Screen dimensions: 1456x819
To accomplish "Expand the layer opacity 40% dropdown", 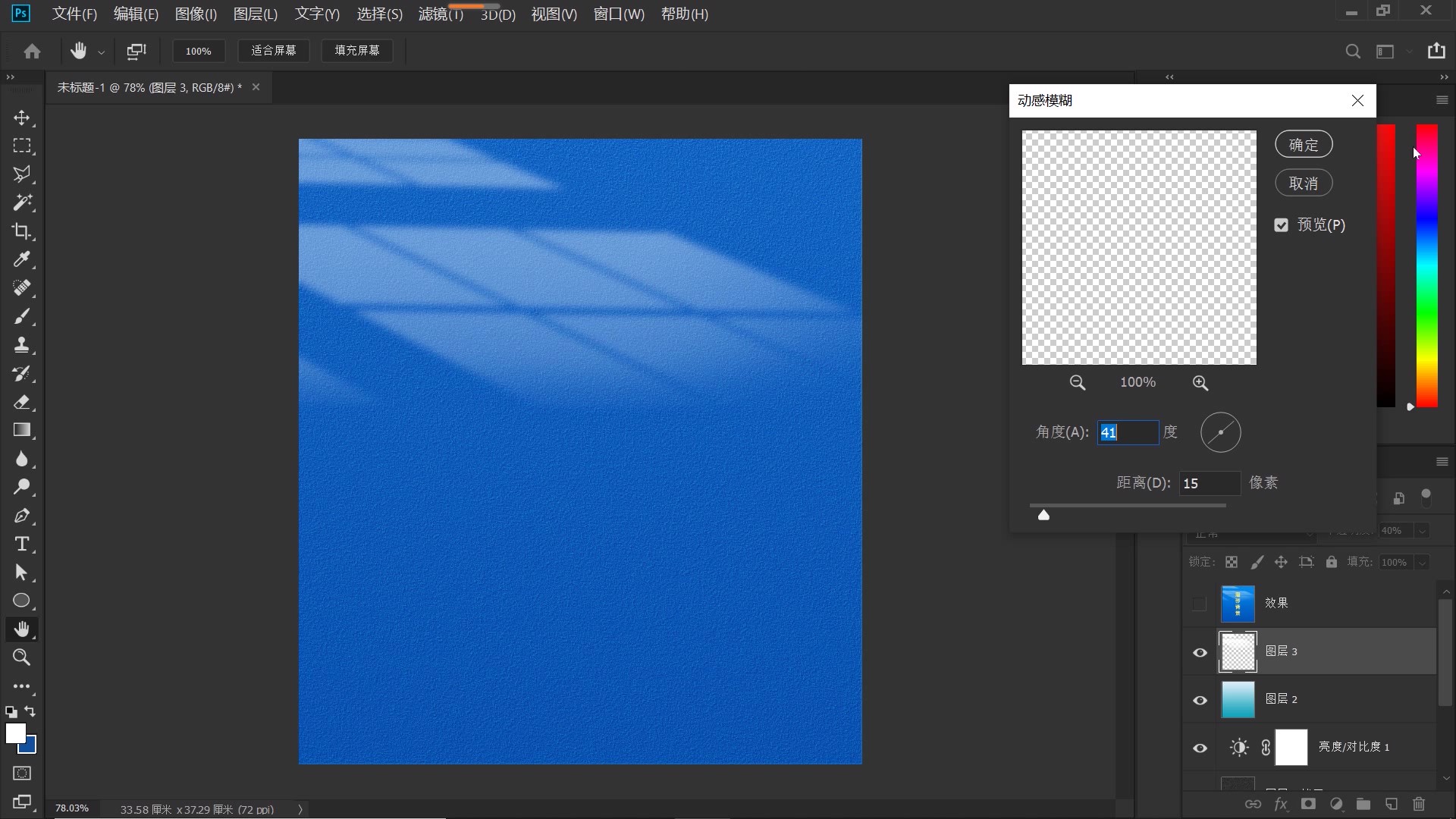I will pos(1423,531).
